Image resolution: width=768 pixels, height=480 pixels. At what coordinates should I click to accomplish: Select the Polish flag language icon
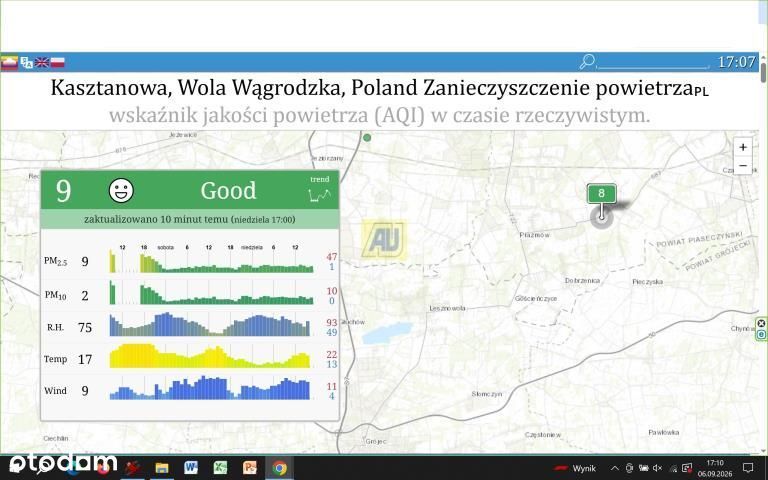[58, 62]
